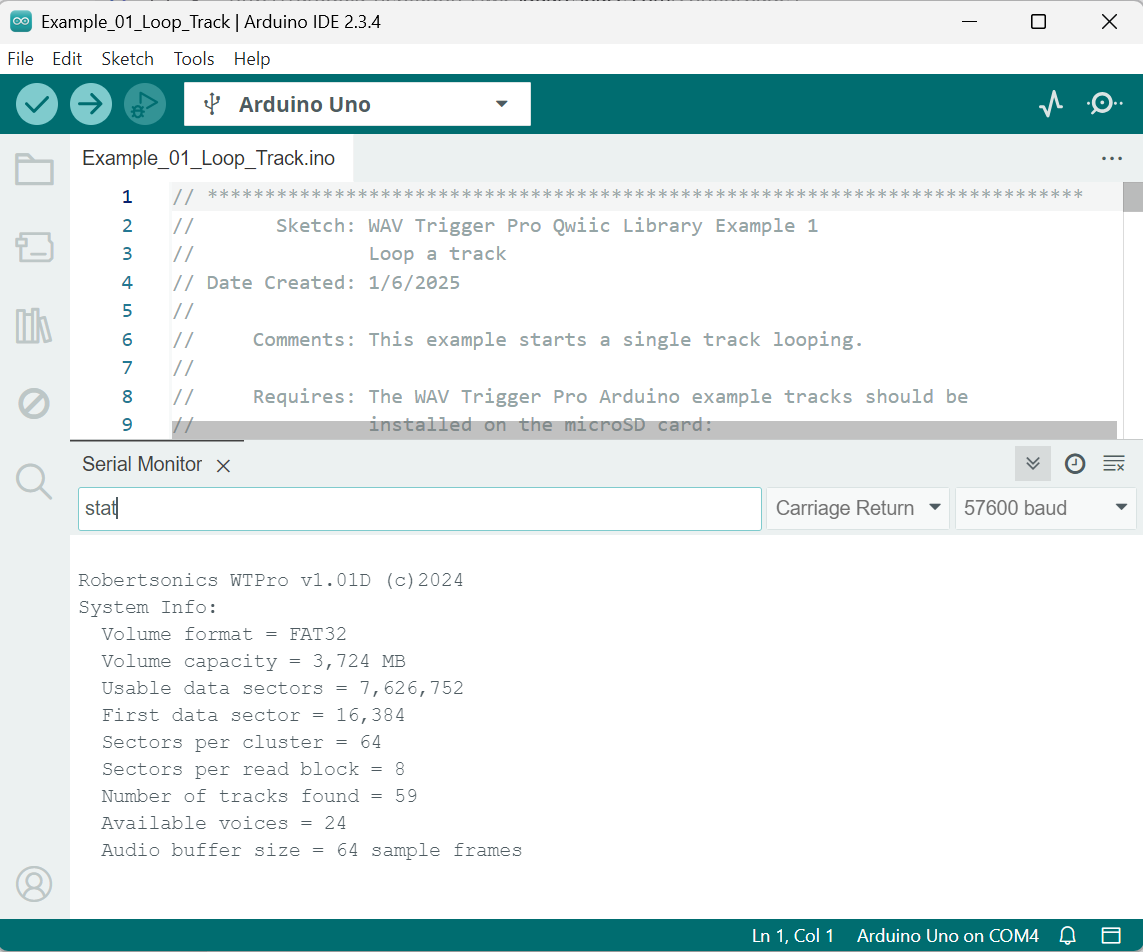Upload sketch with the arrow button
This screenshot has width=1143, height=952.
(x=90, y=104)
